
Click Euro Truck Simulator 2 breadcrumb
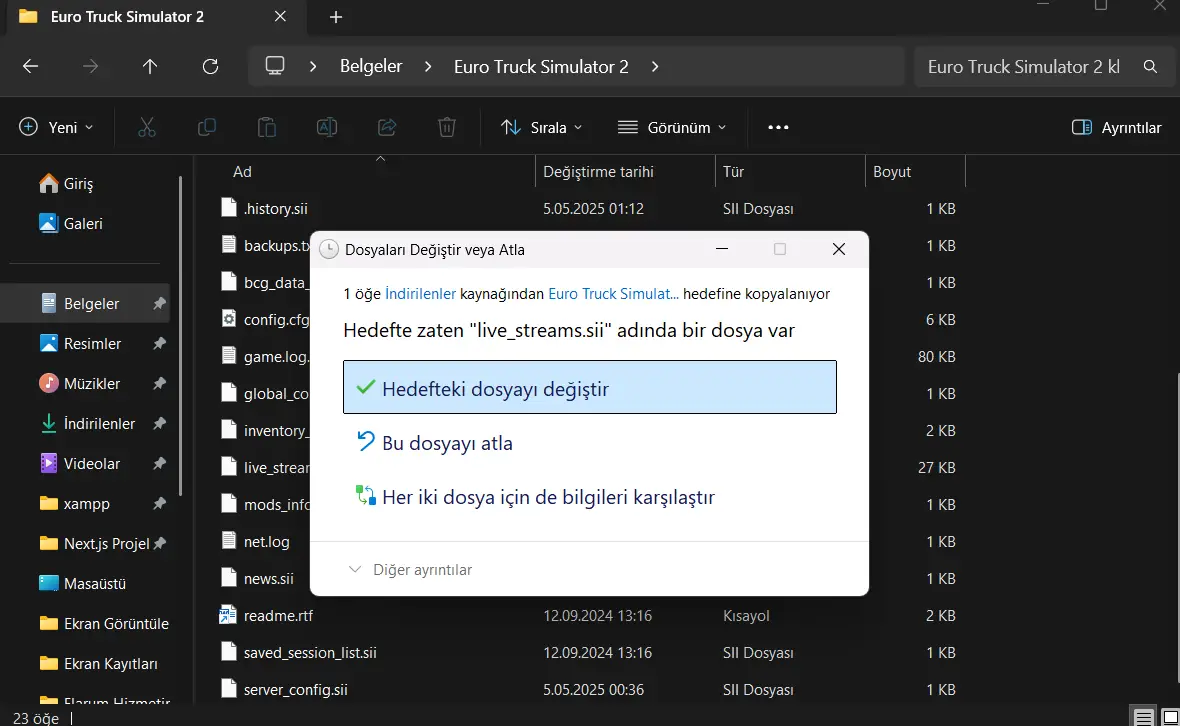541,66
